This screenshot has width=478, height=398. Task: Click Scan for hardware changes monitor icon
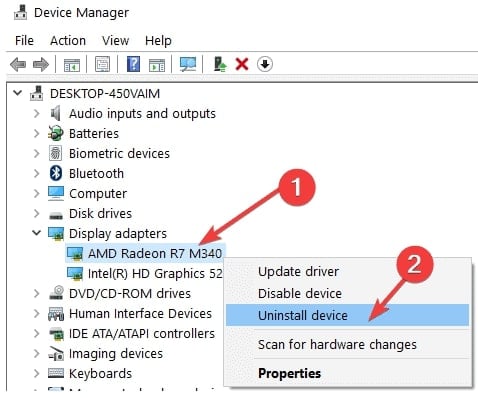click(188, 64)
